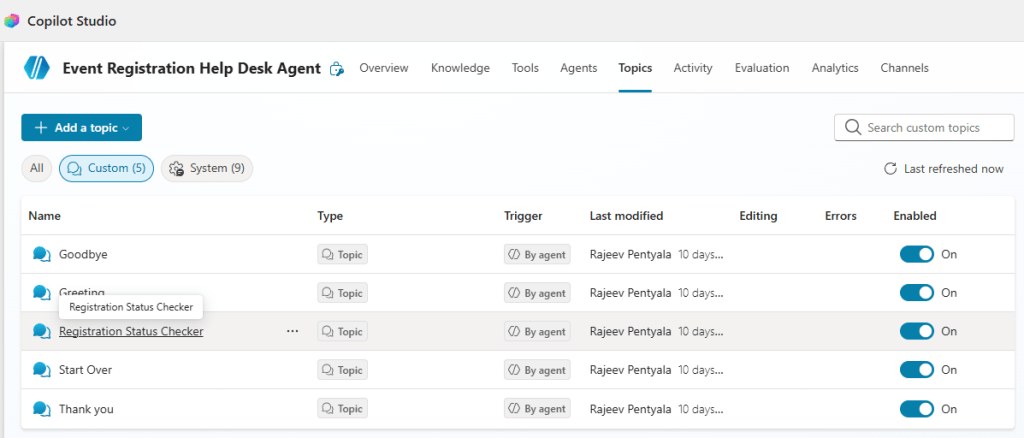Click the Event Registration agent avatar icon
Screen dimensions: 1024x438
point(37,68)
